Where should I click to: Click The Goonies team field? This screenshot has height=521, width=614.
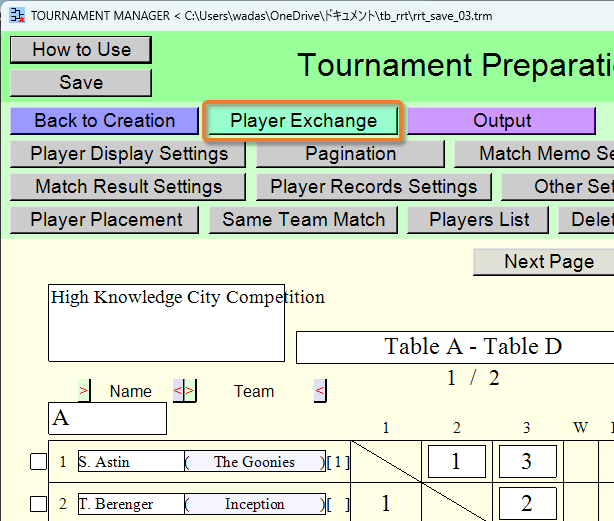255,462
